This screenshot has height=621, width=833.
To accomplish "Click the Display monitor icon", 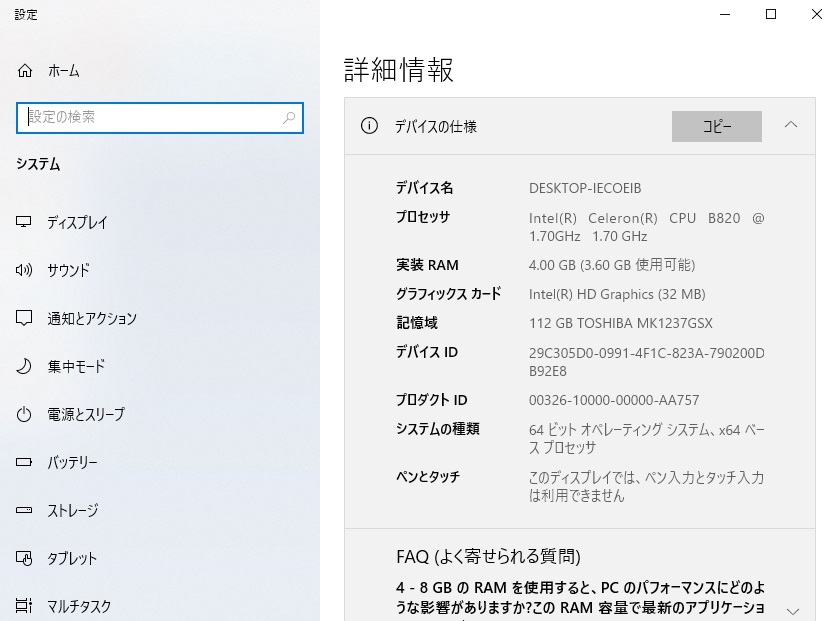I will [24, 222].
